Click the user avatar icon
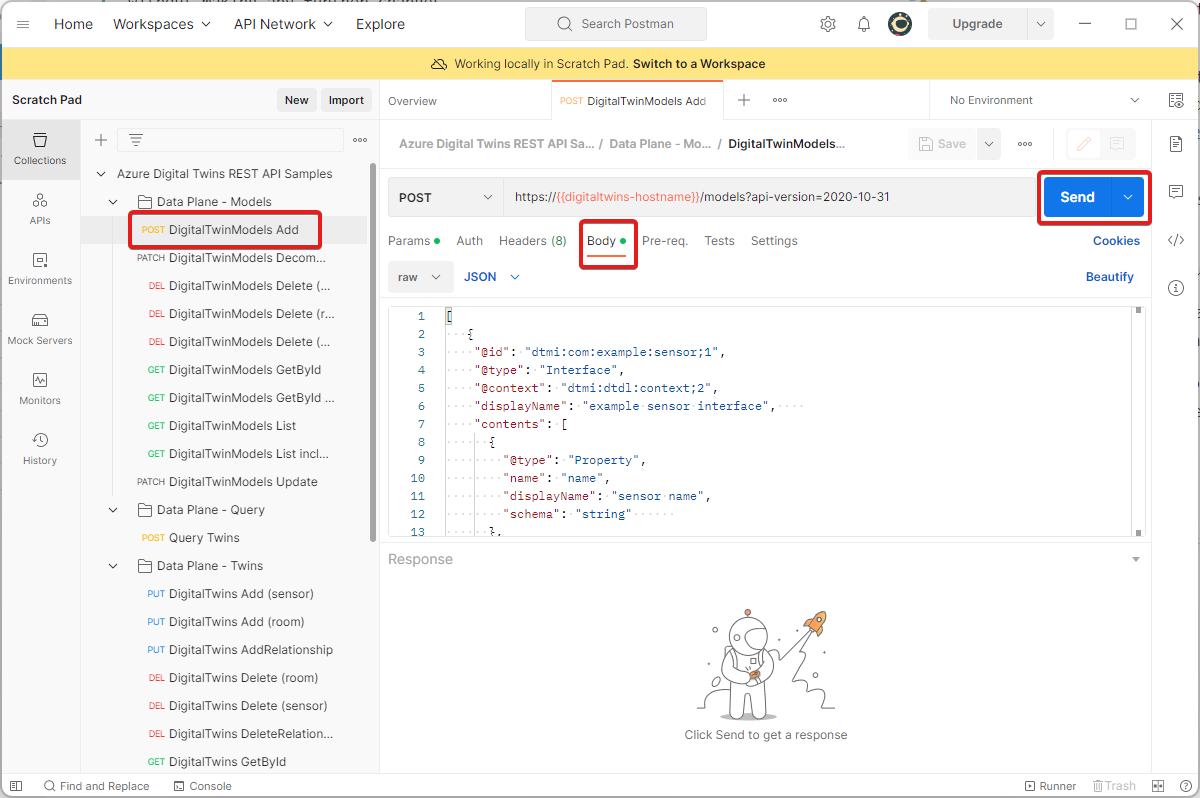 tap(900, 24)
